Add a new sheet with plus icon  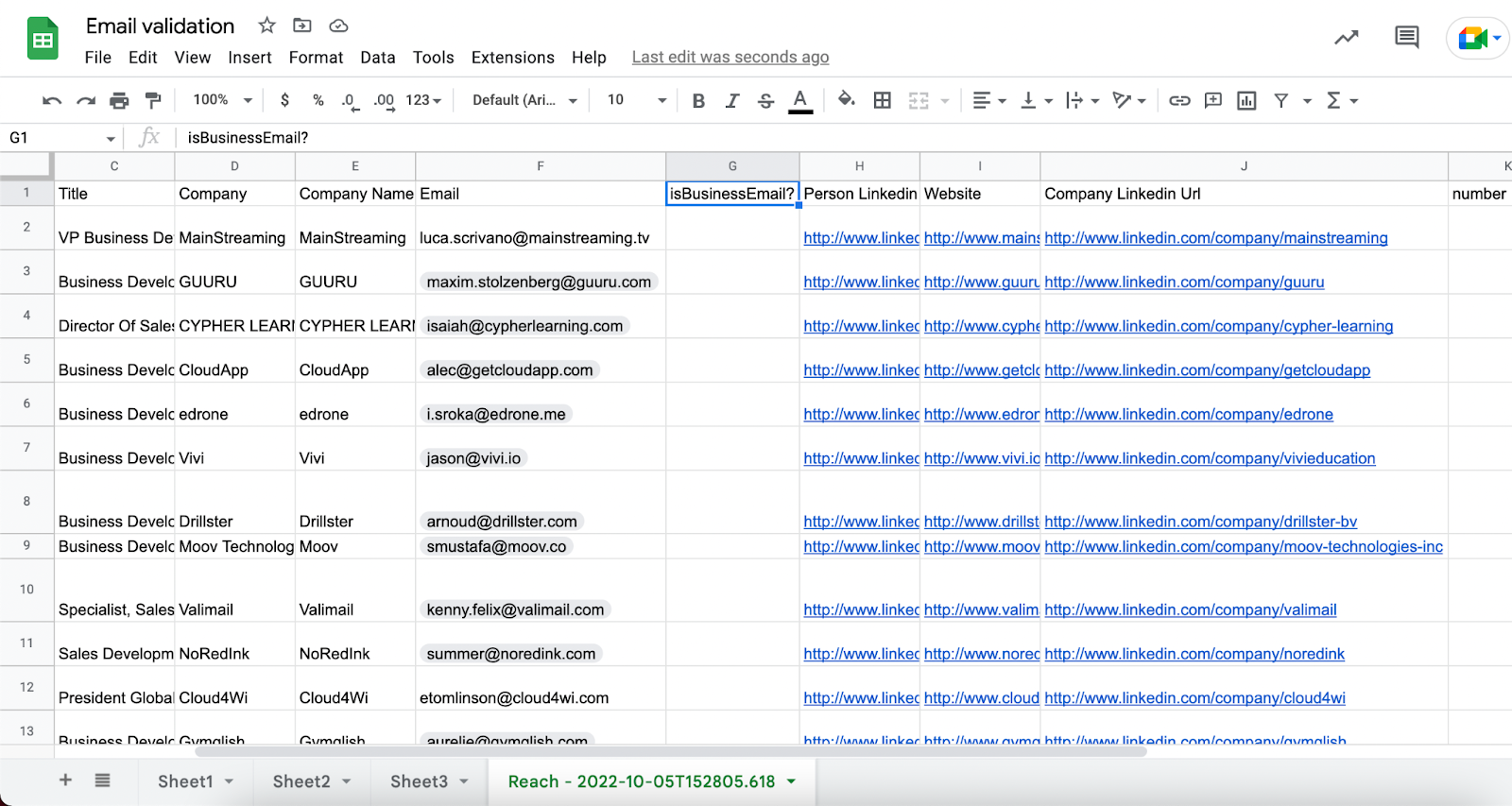tap(65, 780)
